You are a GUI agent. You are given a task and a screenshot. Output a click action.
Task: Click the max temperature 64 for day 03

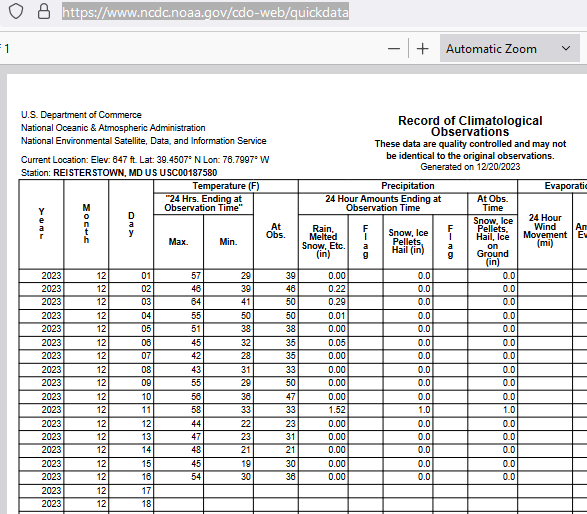click(196, 302)
